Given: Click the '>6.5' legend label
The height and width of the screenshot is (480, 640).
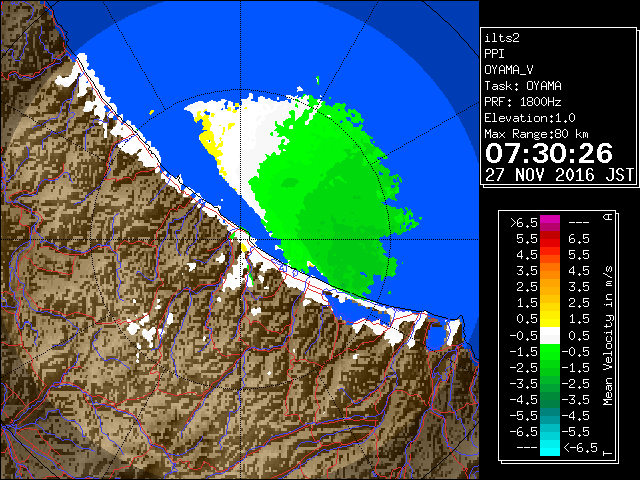Looking at the screenshot, I should pyautogui.click(x=524, y=223).
